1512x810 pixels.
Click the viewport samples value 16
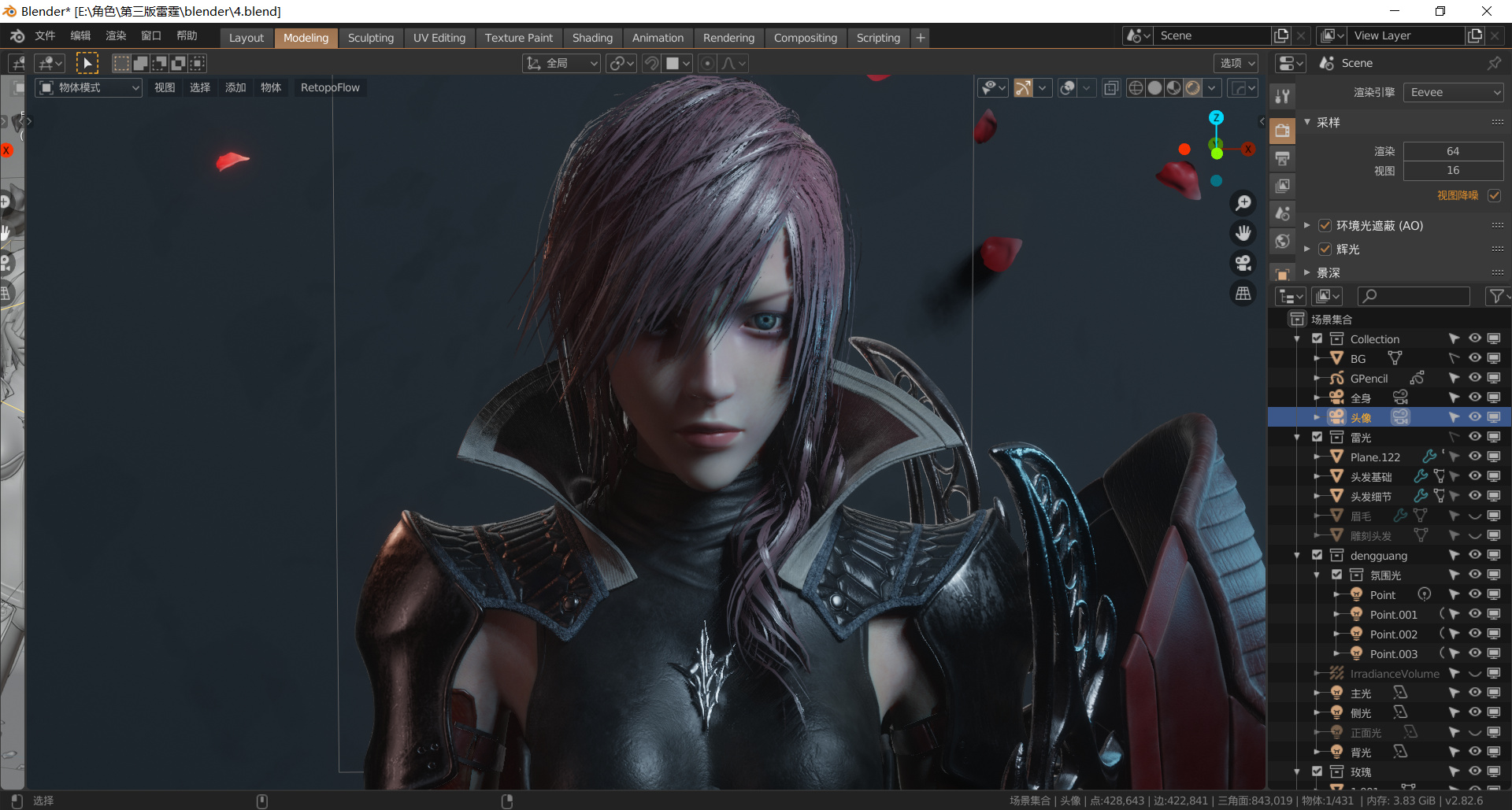tap(1454, 170)
